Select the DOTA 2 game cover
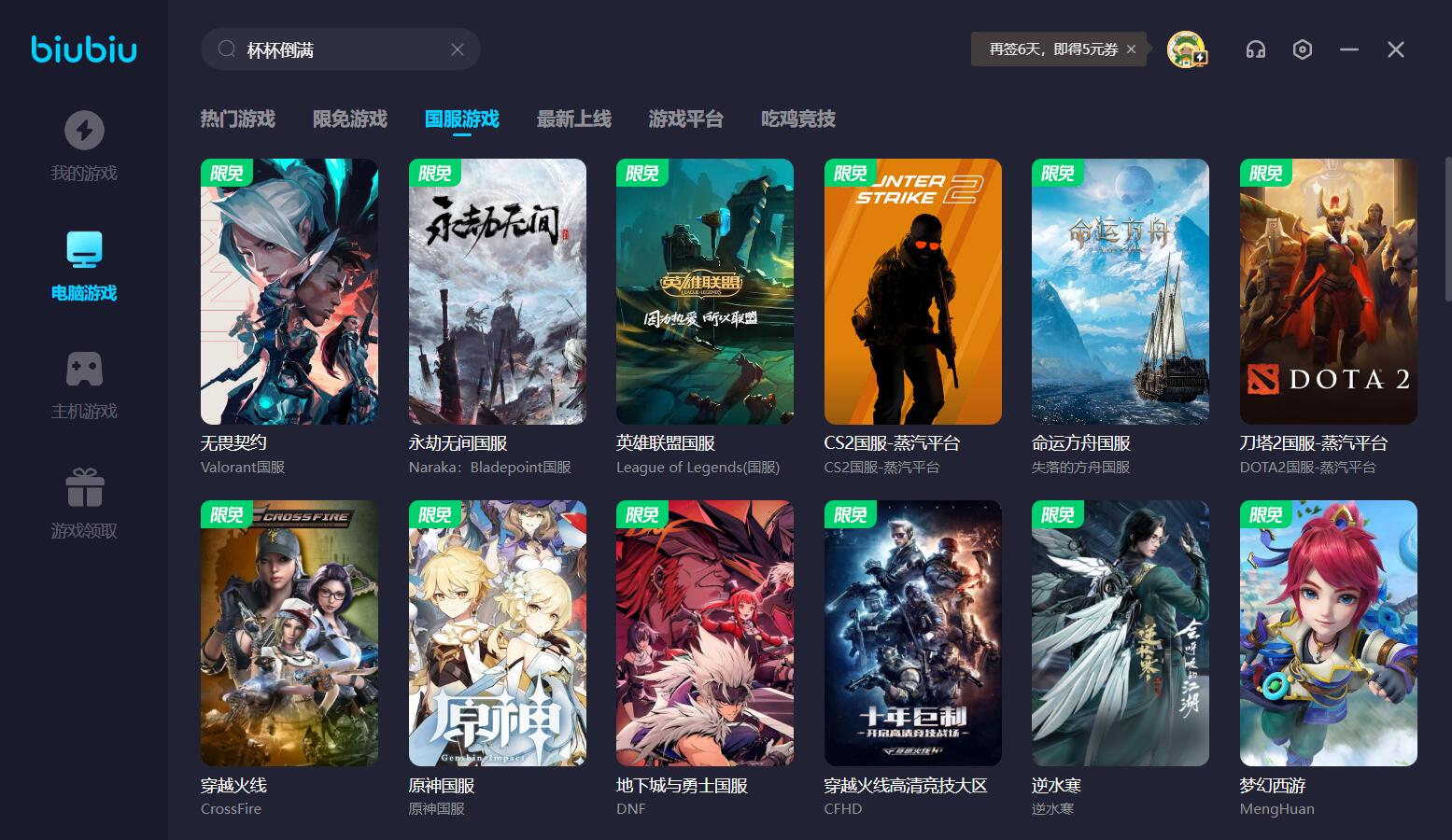The height and width of the screenshot is (840, 1452). [x=1328, y=291]
